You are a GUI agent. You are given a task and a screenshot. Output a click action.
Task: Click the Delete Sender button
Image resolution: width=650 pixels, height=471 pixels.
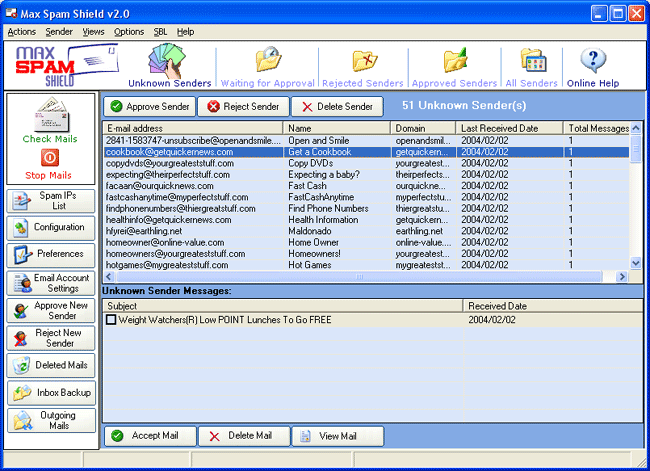point(337,107)
